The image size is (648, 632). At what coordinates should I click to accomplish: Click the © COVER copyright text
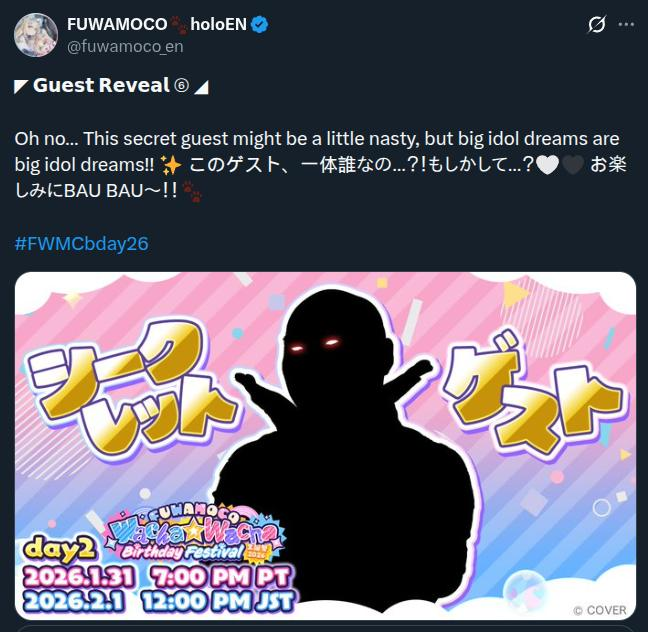click(600, 610)
